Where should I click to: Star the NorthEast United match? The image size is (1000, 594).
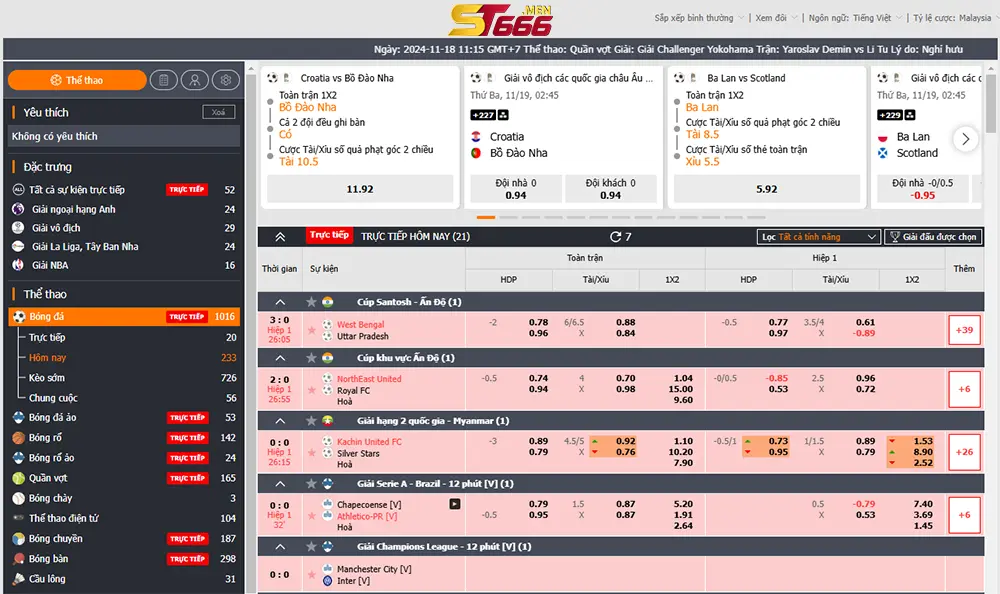click(x=312, y=390)
